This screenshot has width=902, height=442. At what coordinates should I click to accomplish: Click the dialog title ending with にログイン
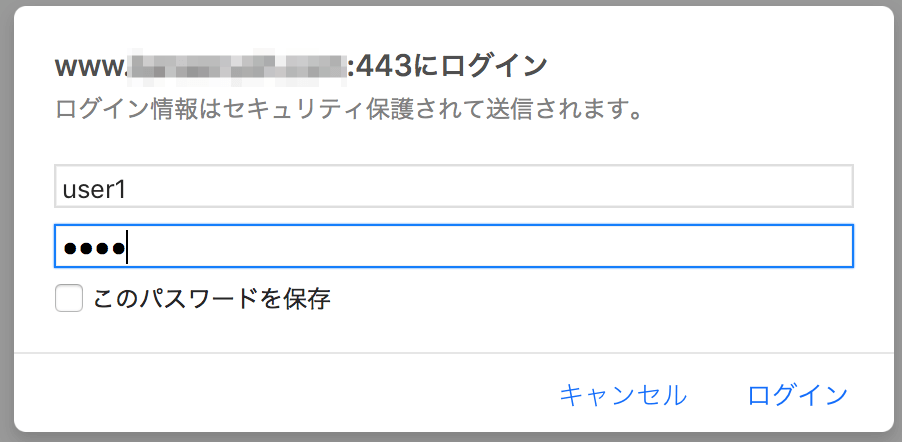pyautogui.click(x=300, y=66)
